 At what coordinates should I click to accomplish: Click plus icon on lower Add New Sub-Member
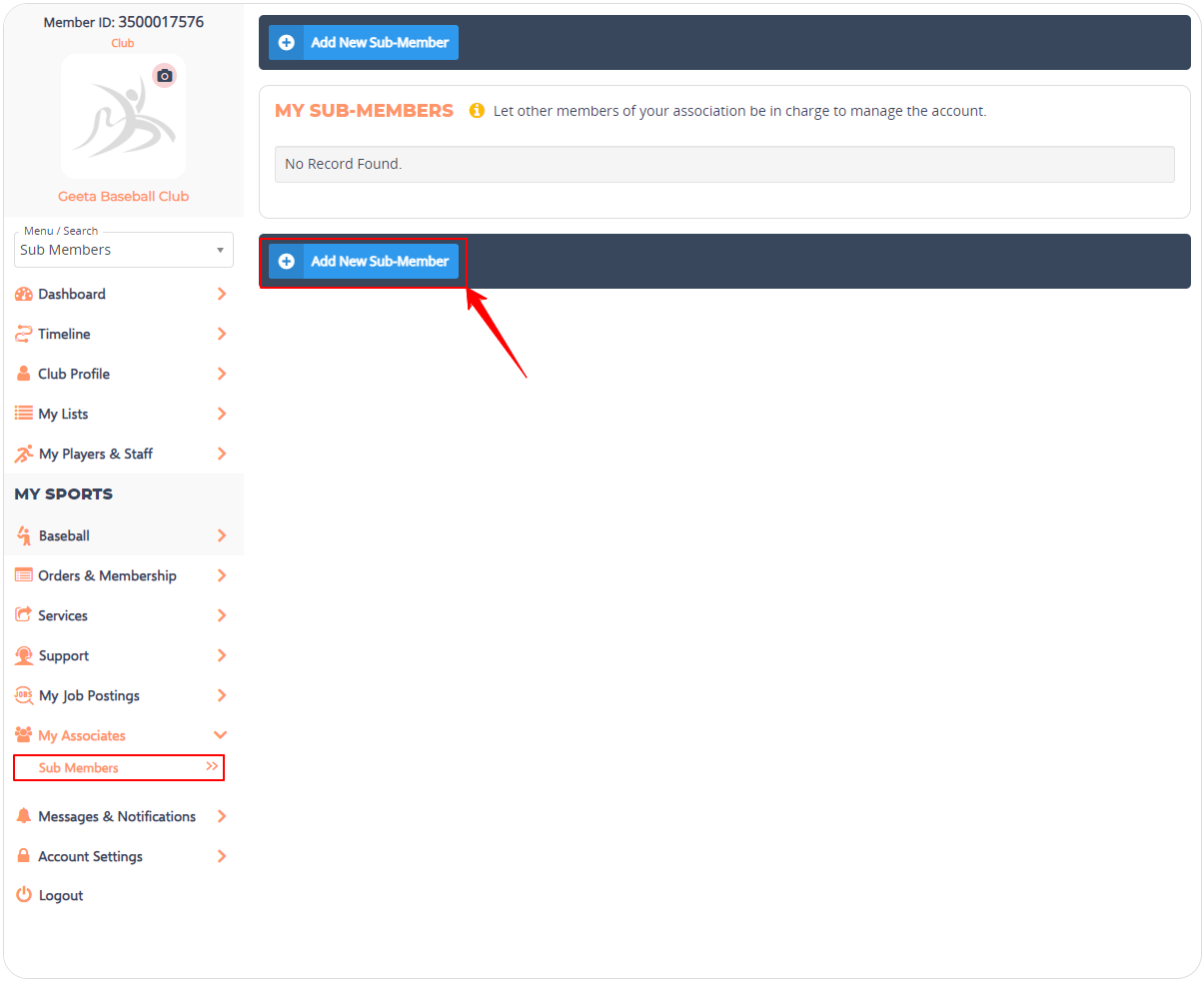287,262
